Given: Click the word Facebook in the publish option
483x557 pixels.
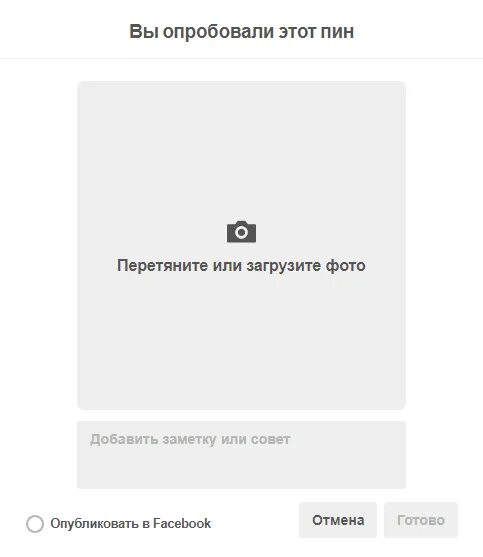Looking at the screenshot, I should click(182, 523).
